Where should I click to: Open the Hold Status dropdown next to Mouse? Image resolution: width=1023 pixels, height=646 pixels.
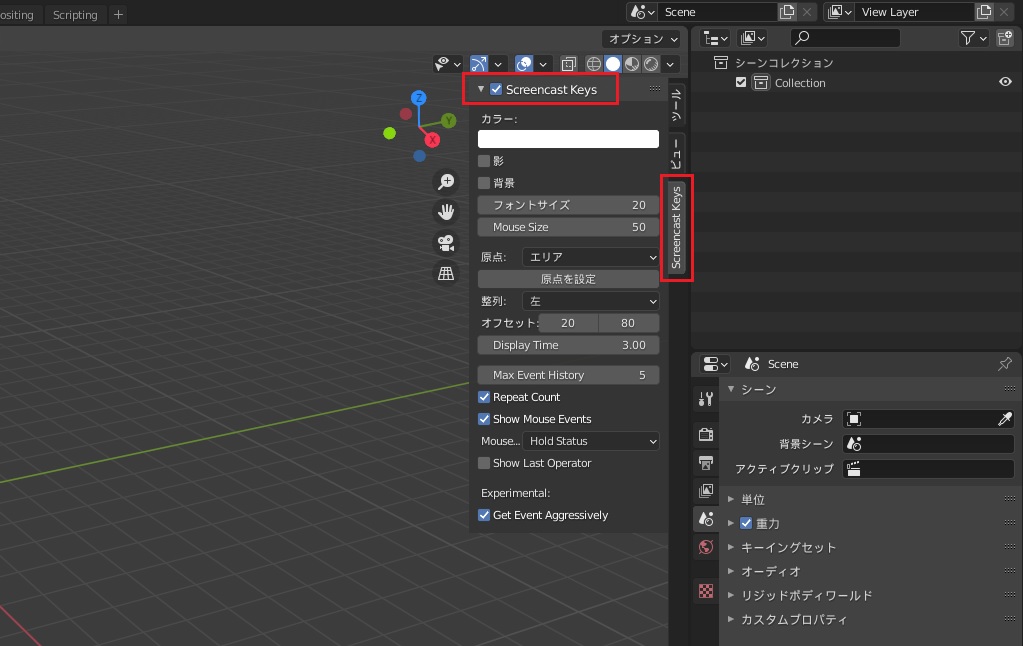pos(590,440)
